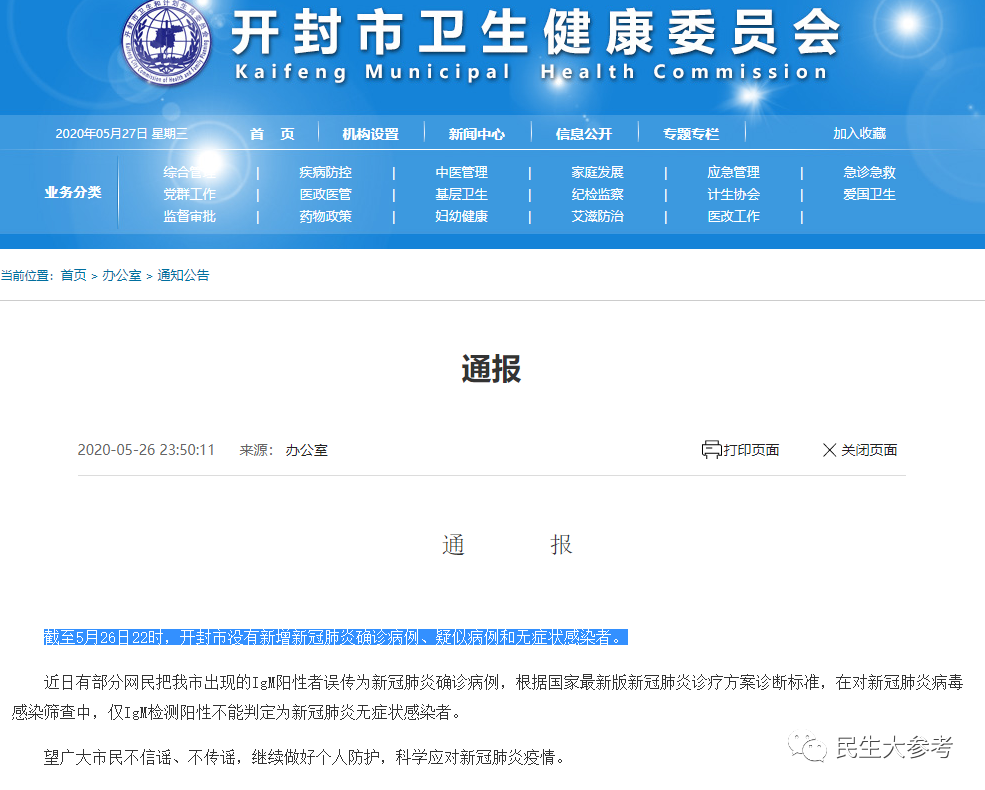Open the 首页 main navigation item
This screenshot has height=790, width=985.
[x=272, y=134]
